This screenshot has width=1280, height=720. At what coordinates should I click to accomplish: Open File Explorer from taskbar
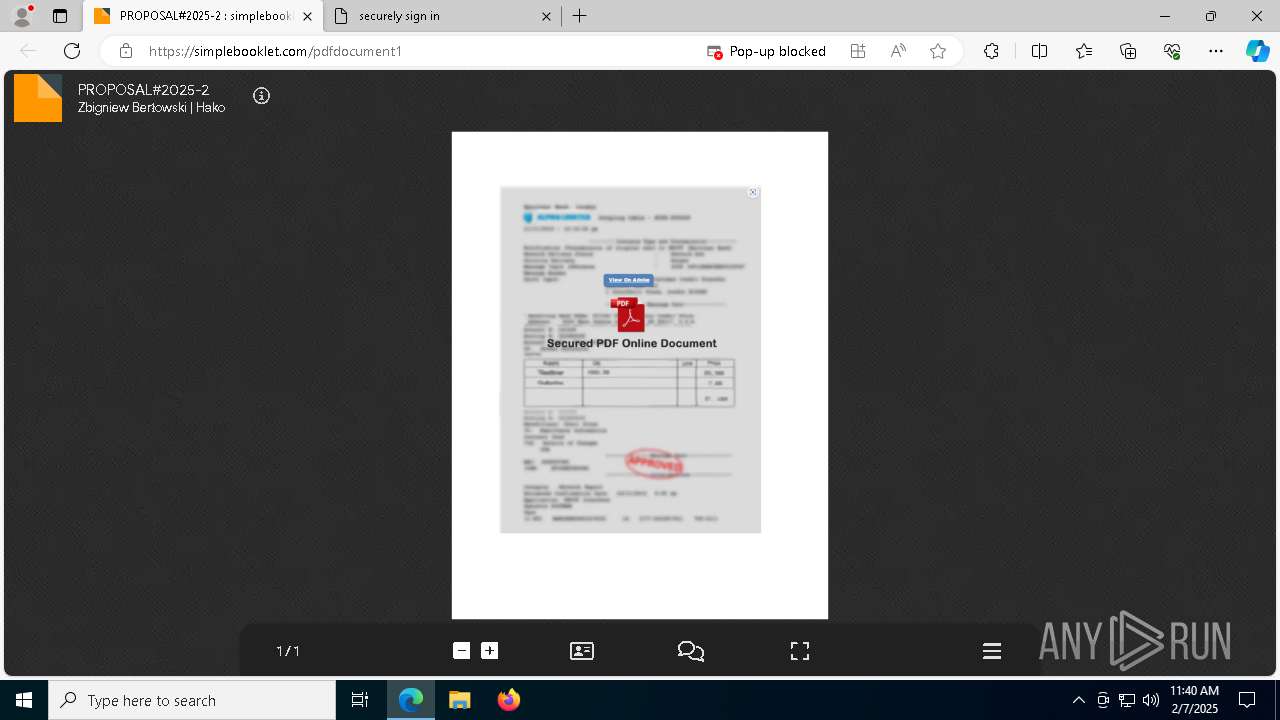(x=459, y=700)
